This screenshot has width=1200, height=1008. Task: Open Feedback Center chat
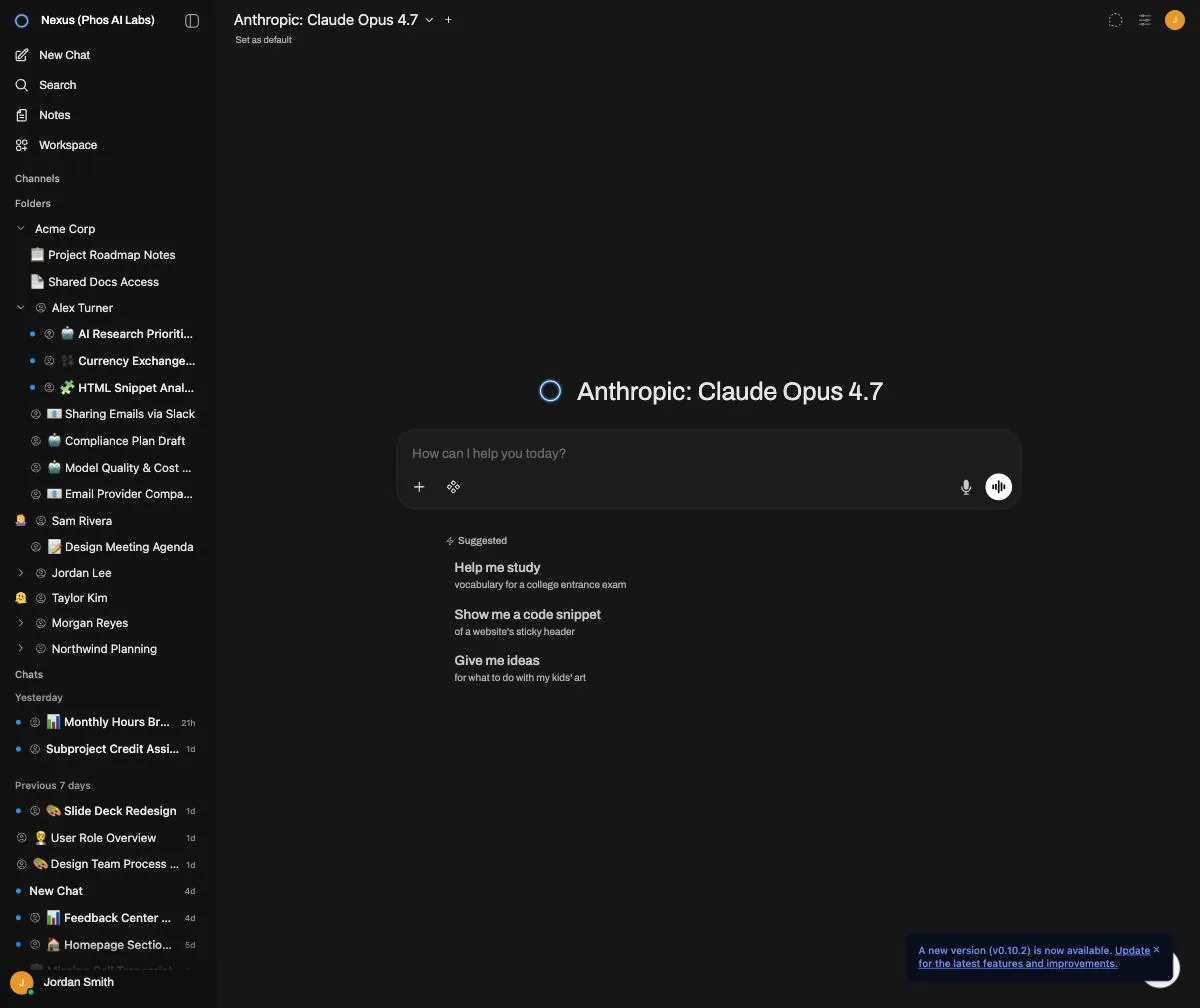click(107, 918)
